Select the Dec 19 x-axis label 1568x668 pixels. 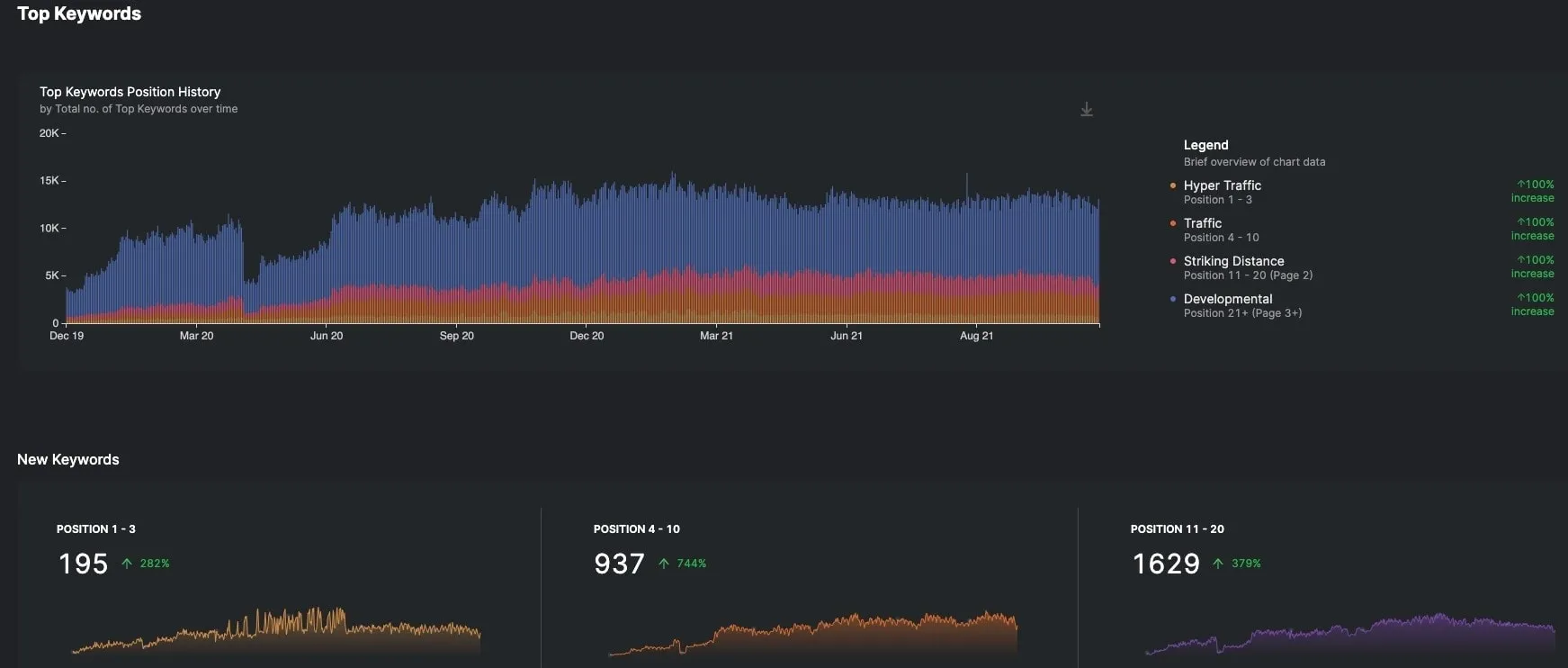pos(67,336)
